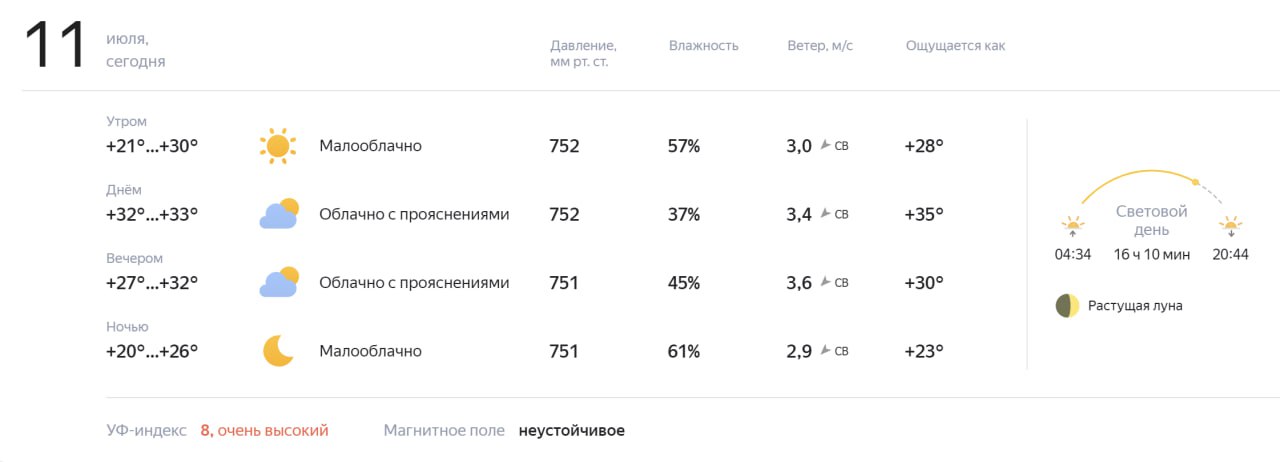Click the Утром temperature range +21°...+30°

152,146
